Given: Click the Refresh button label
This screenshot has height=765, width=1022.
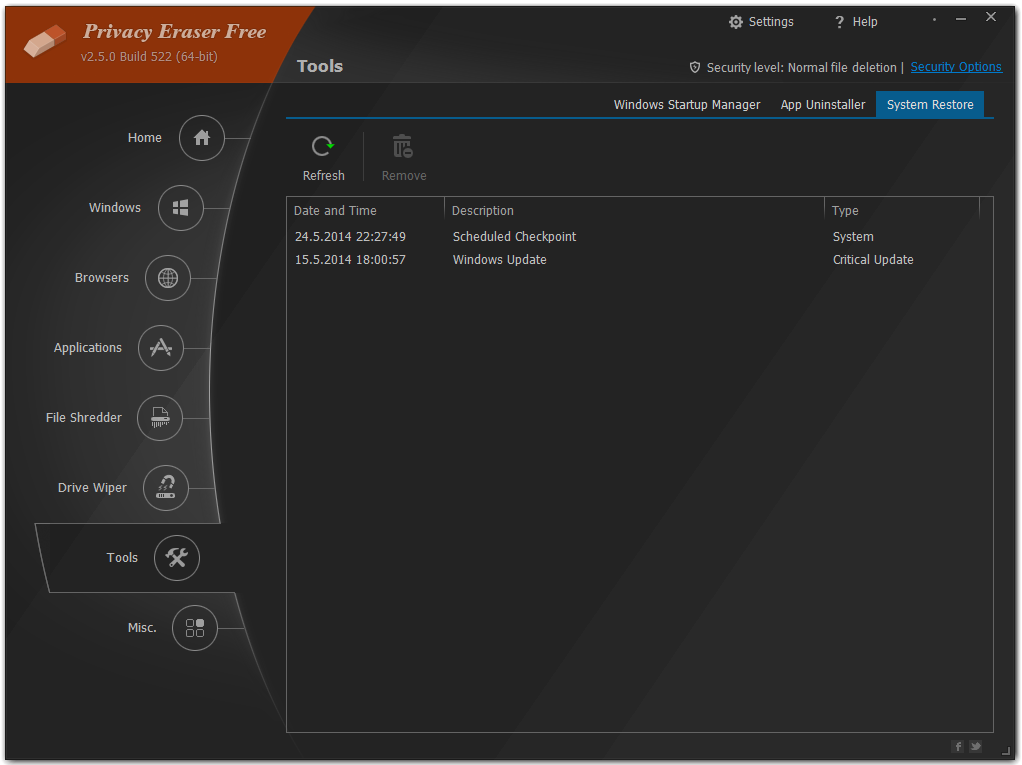Looking at the screenshot, I should pyautogui.click(x=324, y=176).
